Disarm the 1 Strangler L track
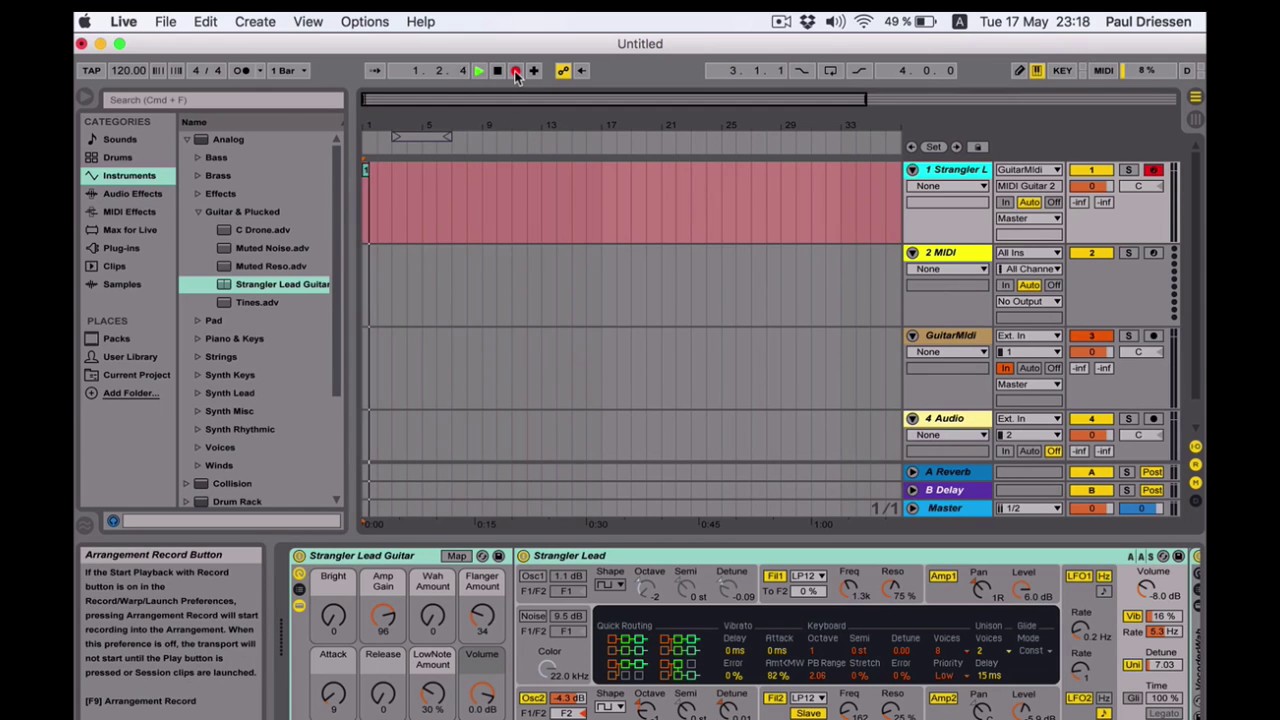1280x720 pixels. point(1153,170)
